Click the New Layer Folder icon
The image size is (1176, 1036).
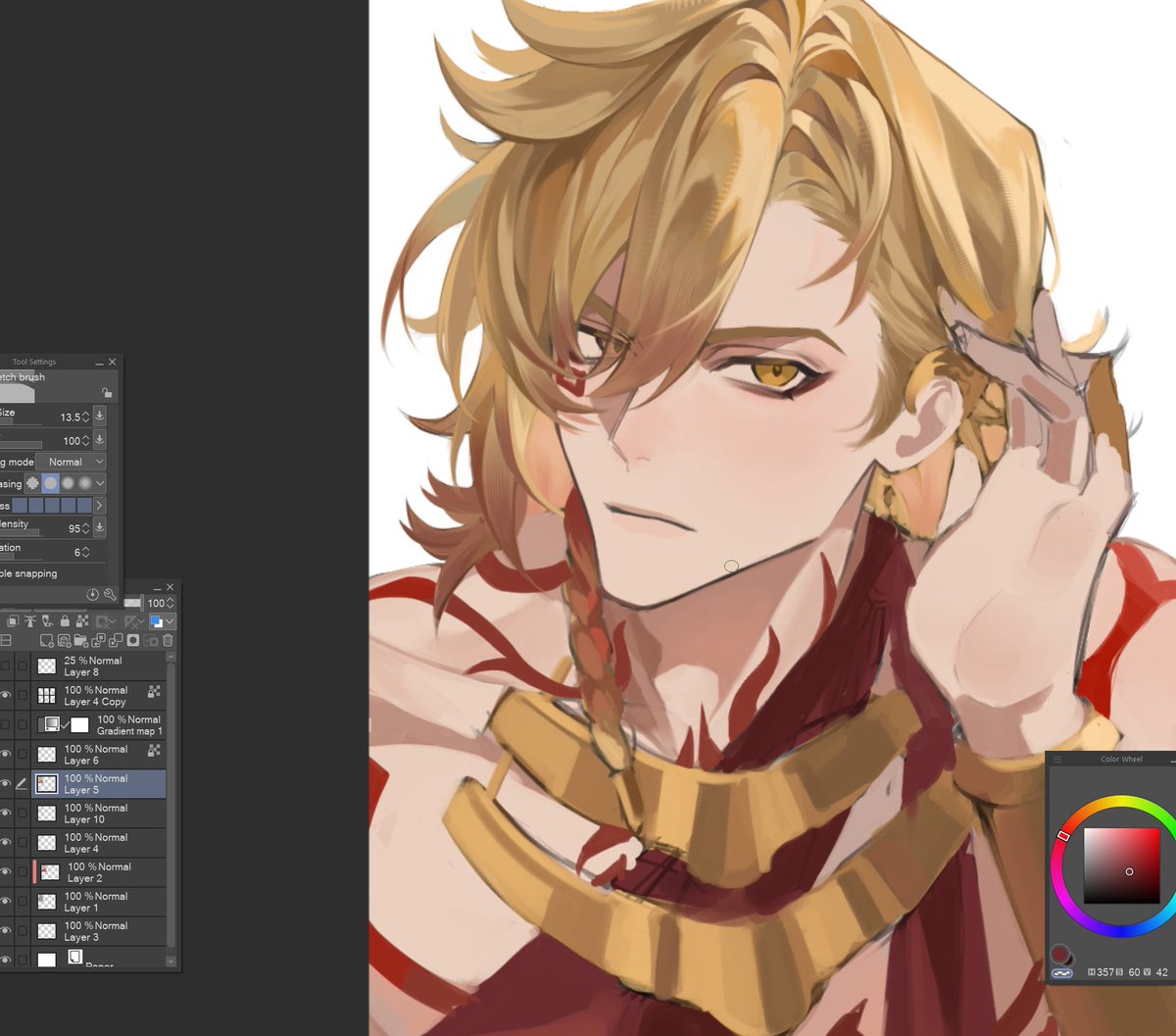tap(80, 641)
